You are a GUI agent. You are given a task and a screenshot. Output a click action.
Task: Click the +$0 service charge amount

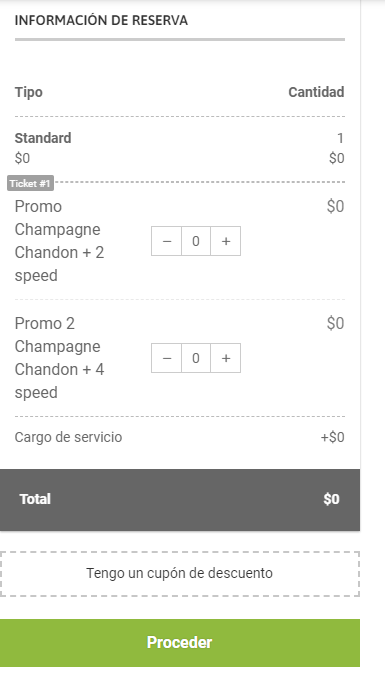coord(333,437)
